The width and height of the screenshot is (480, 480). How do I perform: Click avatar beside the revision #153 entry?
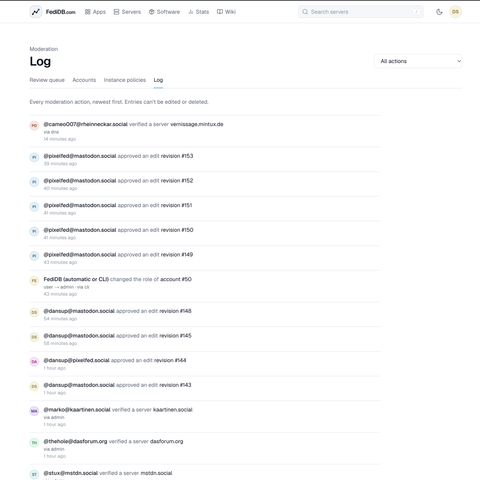(34, 157)
